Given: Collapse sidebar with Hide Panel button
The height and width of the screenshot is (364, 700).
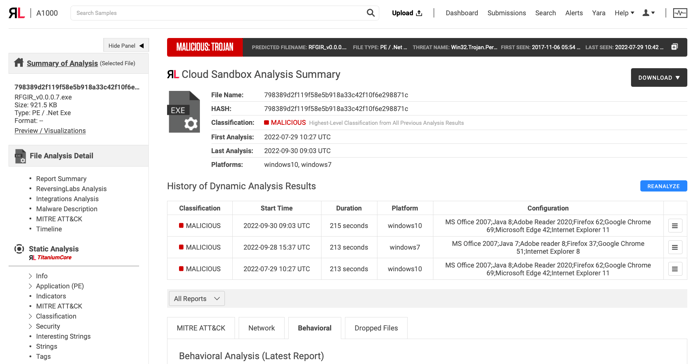Looking at the screenshot, I should click(x=126, y=46).
